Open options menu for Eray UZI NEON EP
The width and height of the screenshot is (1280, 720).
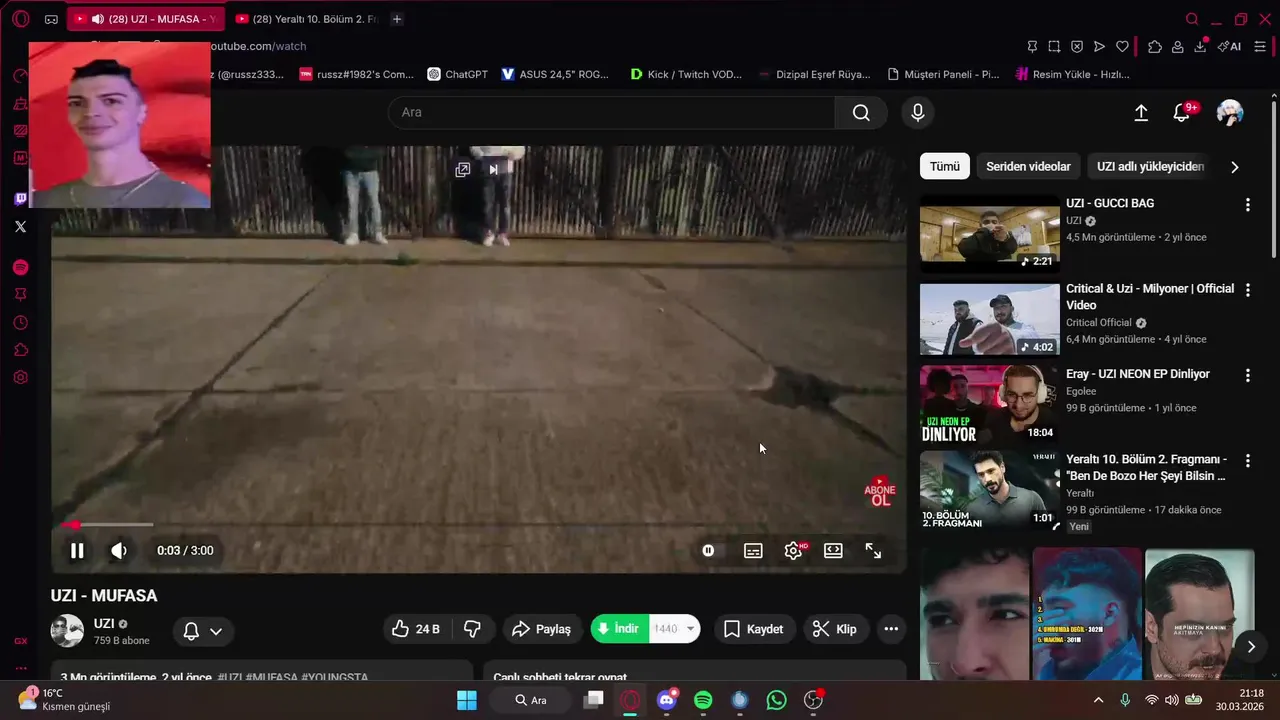click(x=1247, y=375)
